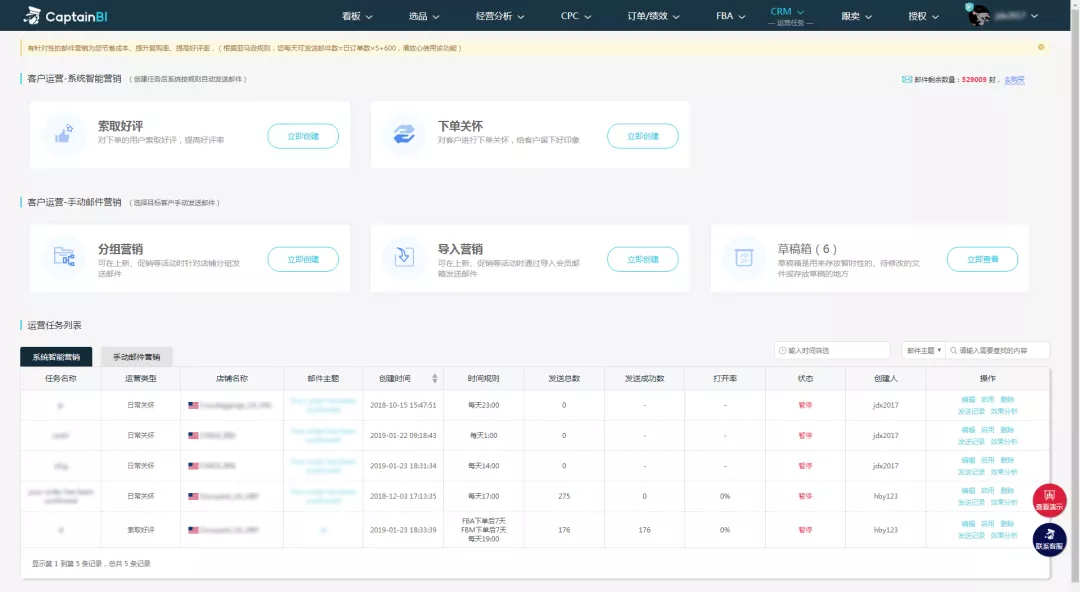The width and height of the screenshot is (1080, 592).
Task: Click the 下单关怀 handshake icon
Action: coord(405,135)
